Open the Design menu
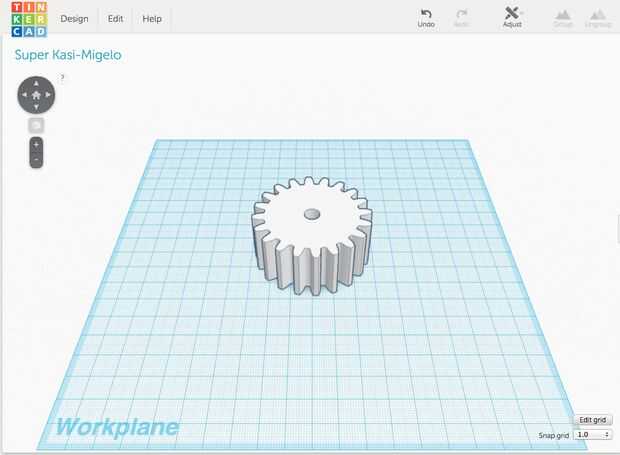The width and height of the screenshot is (620, 455). [74, 19]
